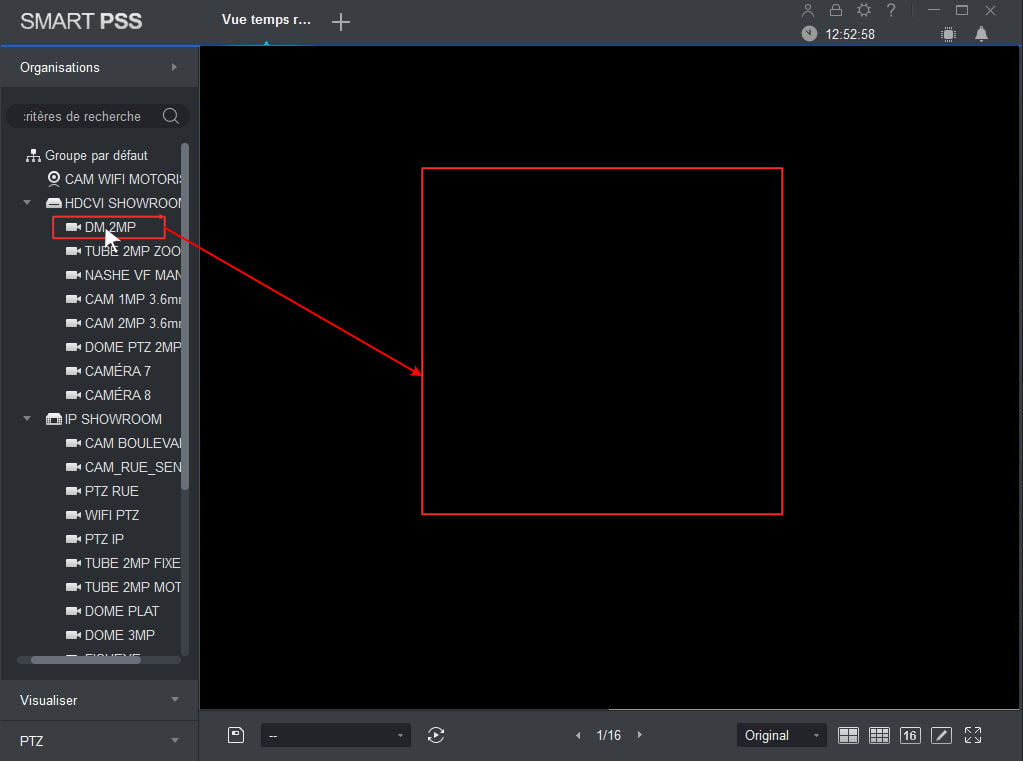Switch to the nine-window grid layout
The image size is (1023, 761).
(879, 735)
